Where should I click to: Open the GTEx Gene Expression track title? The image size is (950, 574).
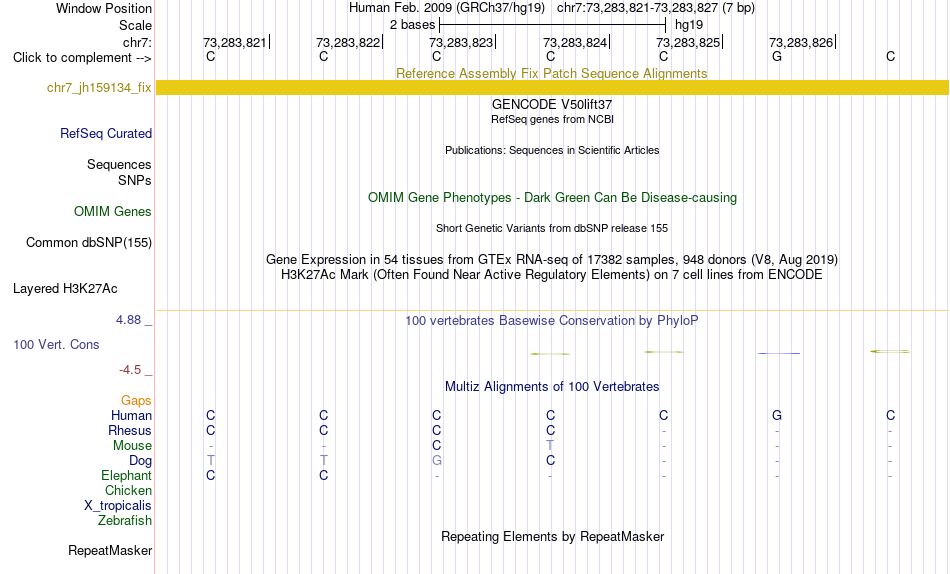552,259
